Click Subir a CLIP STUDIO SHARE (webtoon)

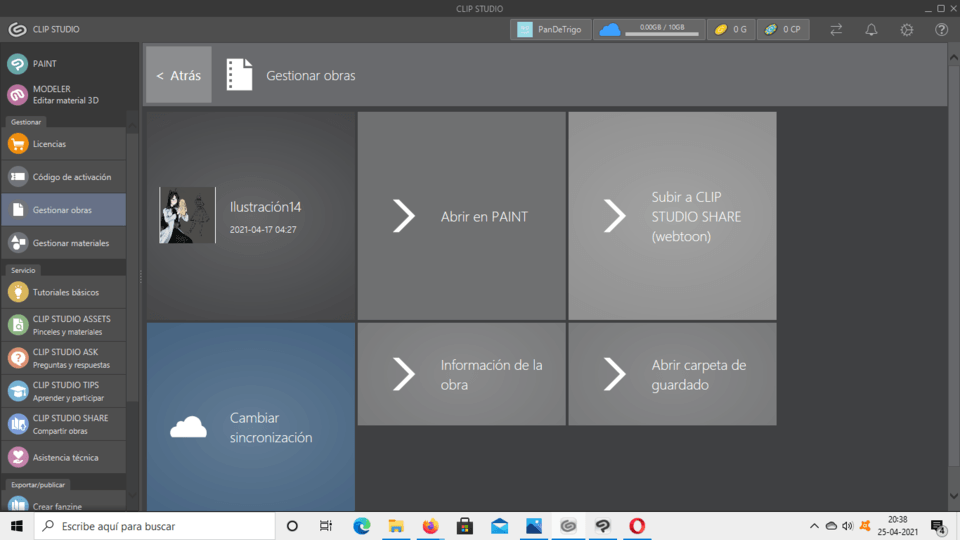pos(672,216)
